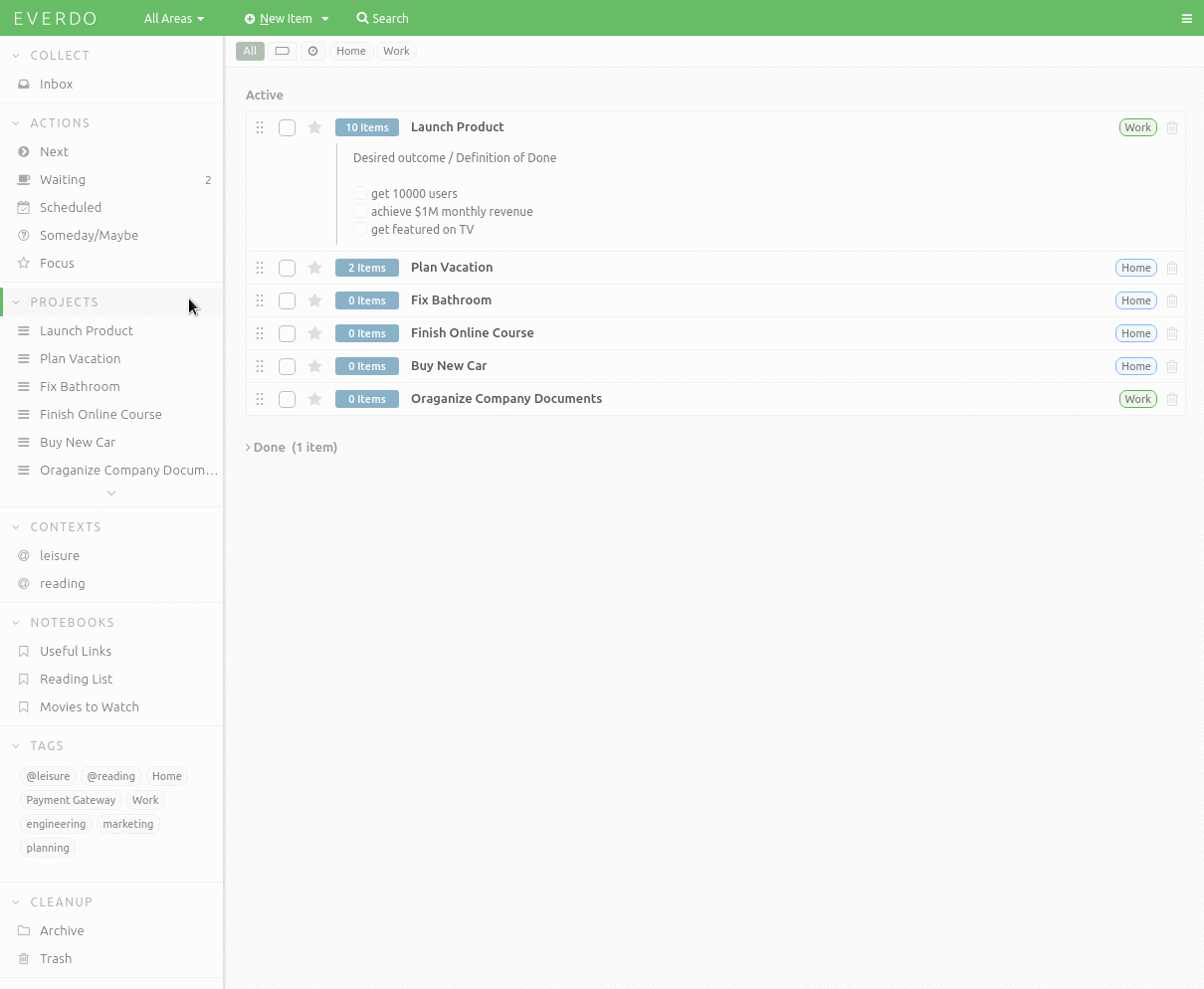The image size is (1204, 989).
Task: Select the Work filter tab
Action: coord(396,51)
